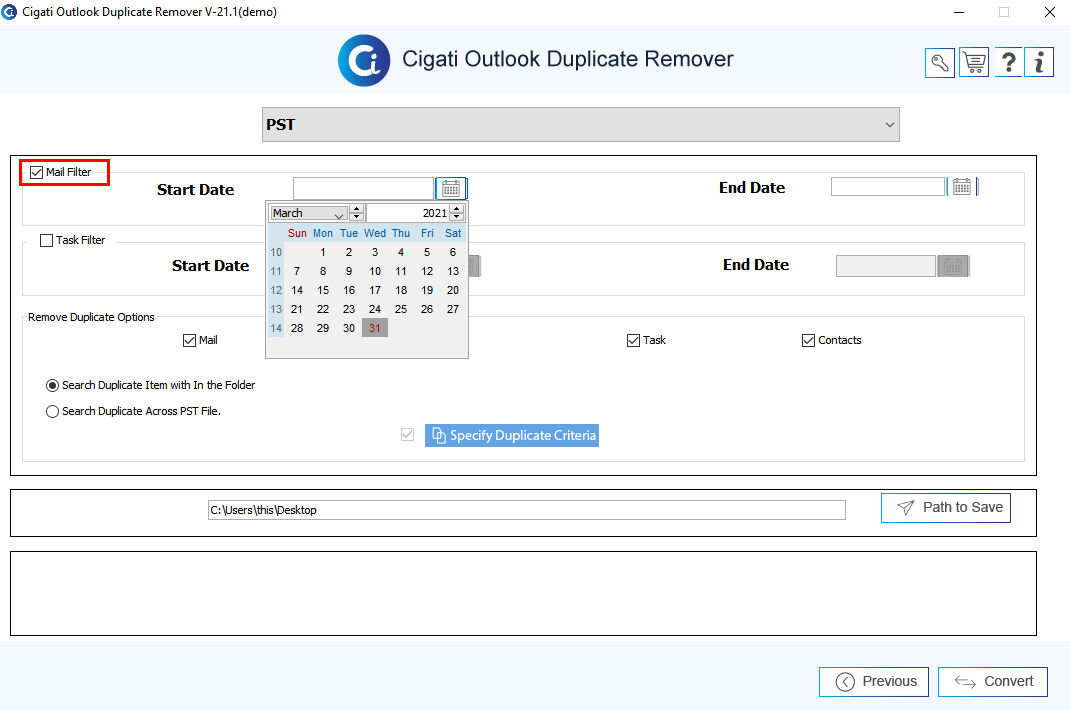This screenshot has height=710, width=1070.
Task: Pick date 10 in the calendar
Action: click(375, 271)
